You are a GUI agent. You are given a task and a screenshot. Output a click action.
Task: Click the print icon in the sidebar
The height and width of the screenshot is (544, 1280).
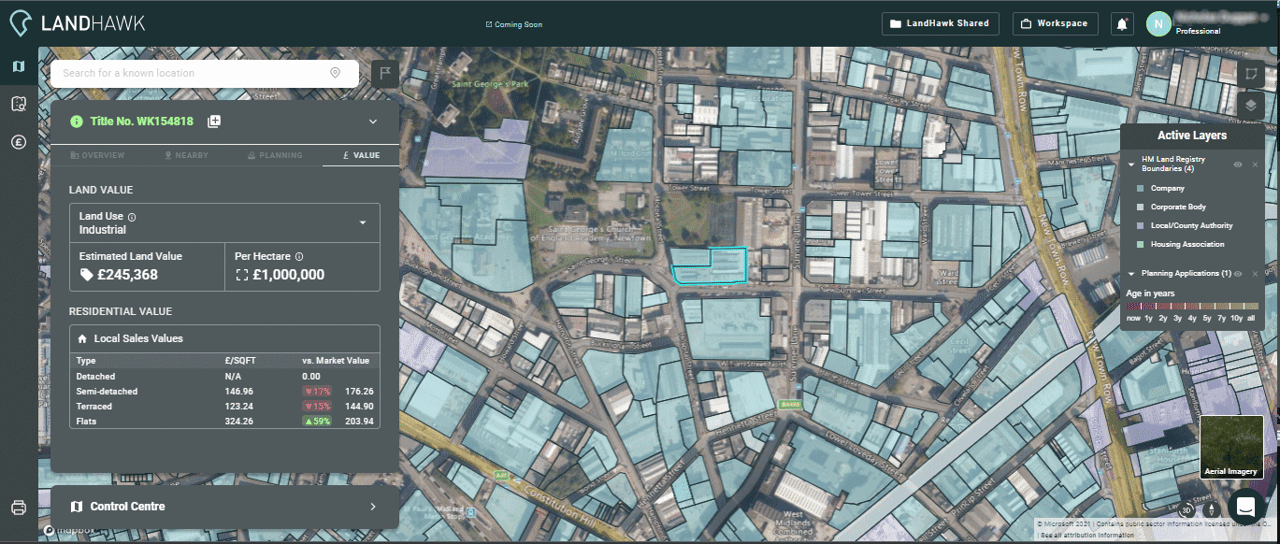18,507
